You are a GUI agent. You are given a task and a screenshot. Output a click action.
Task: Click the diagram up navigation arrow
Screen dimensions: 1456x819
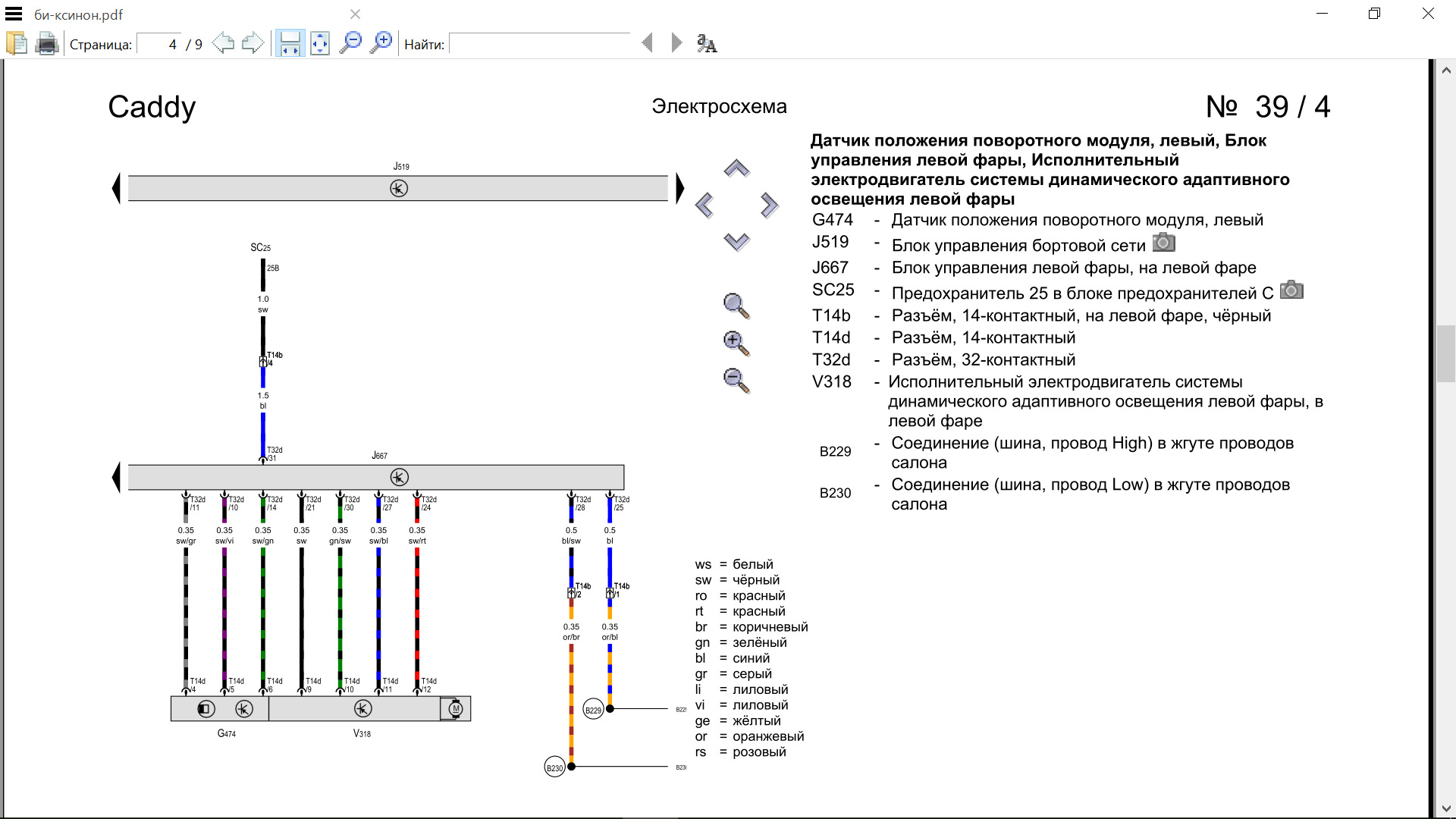pos(736,168)
